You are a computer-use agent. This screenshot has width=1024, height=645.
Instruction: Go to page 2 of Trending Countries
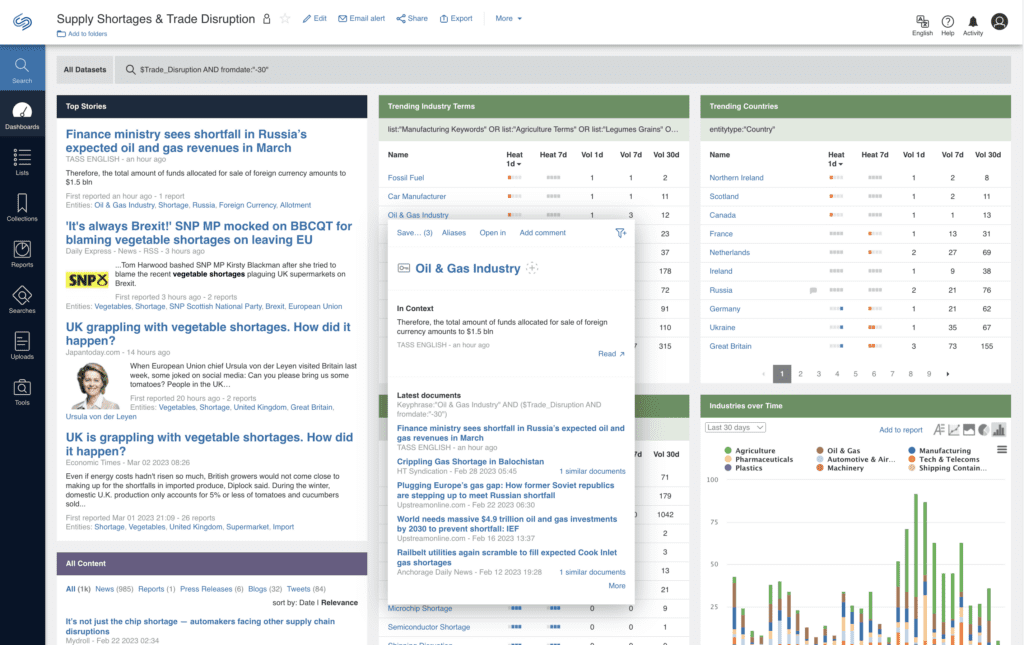point(800,374)
